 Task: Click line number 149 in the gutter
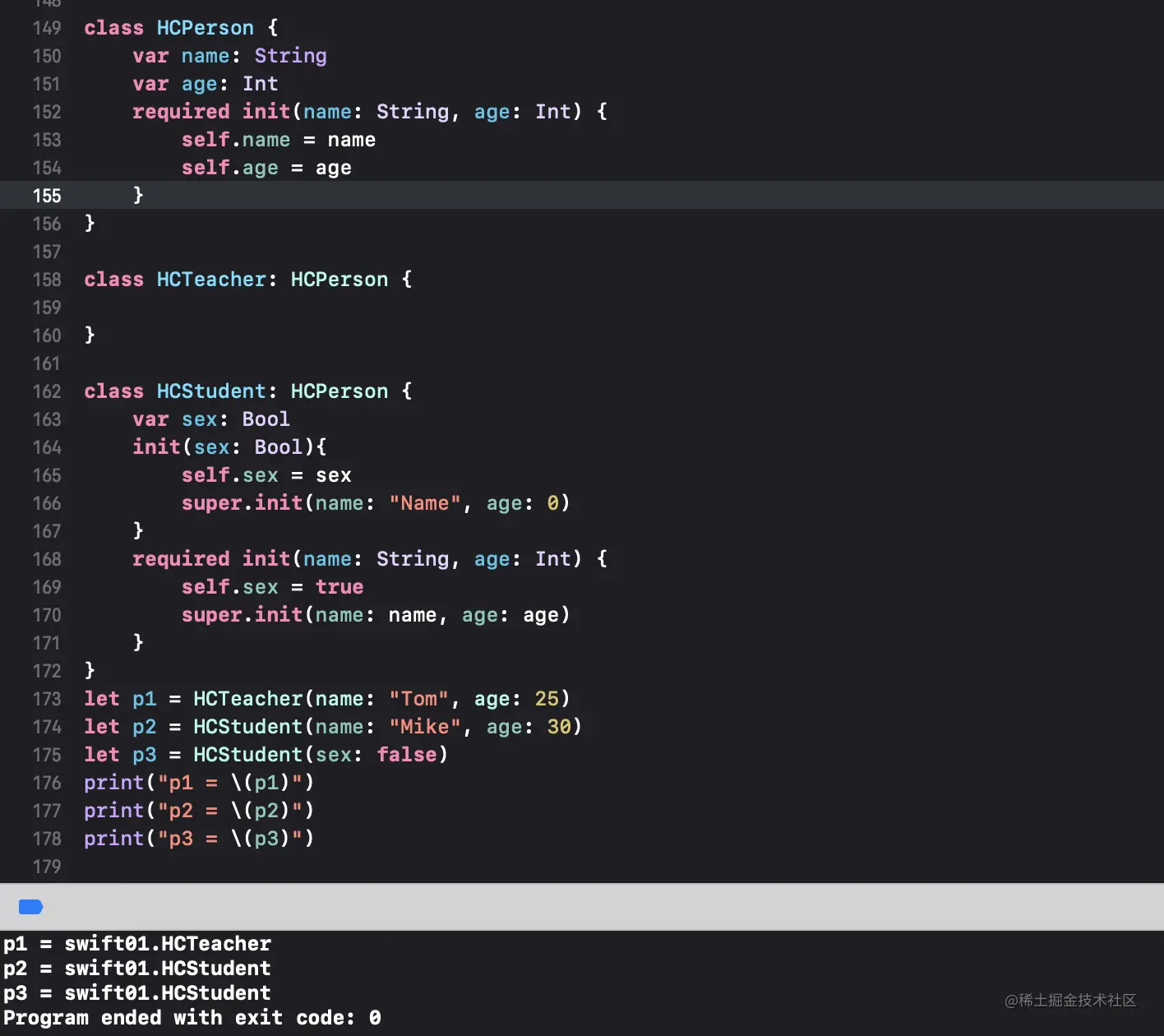47,28
